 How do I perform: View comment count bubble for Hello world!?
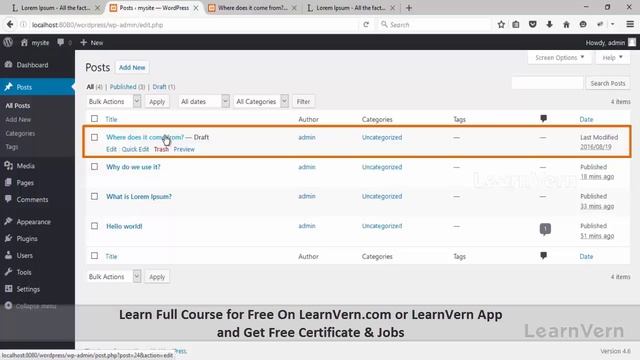(545, 229)
